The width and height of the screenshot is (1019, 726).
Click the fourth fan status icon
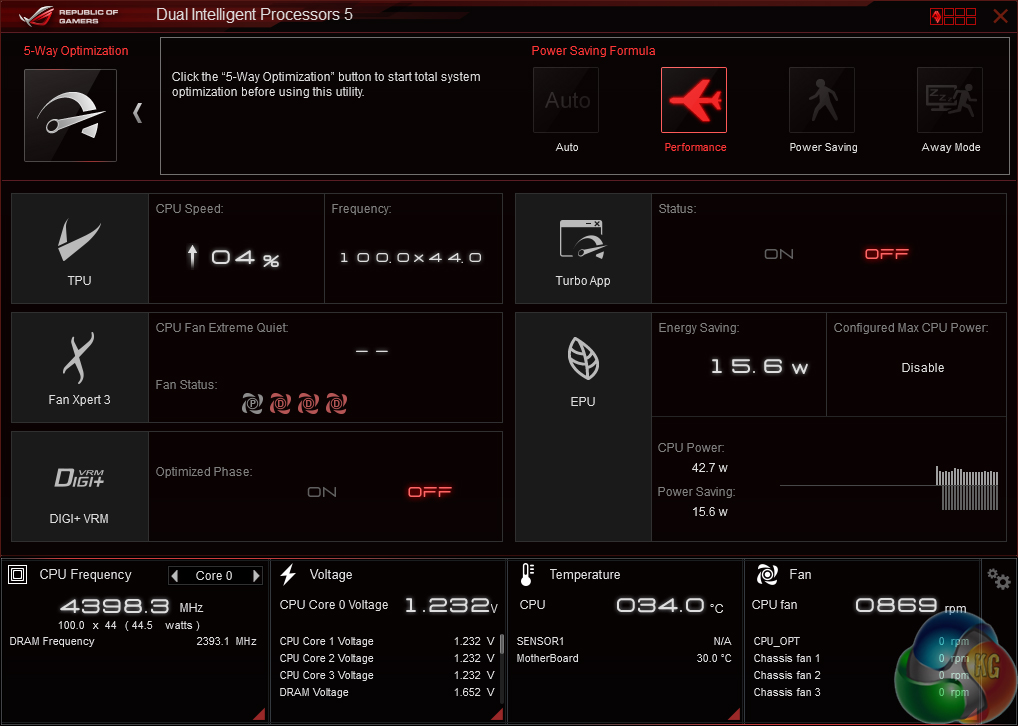coord(336,404)
